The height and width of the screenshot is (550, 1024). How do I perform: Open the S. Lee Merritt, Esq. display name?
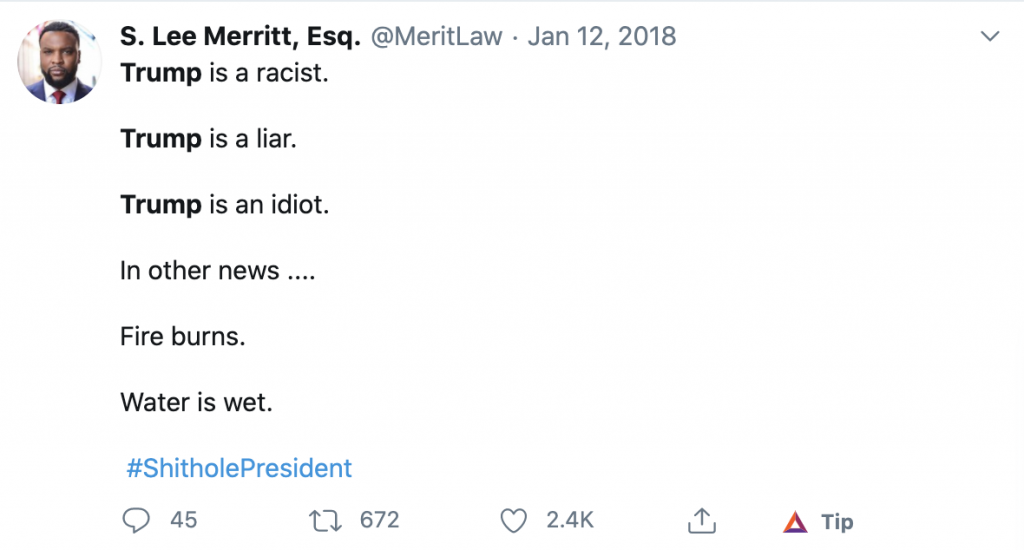click(240, 37)
